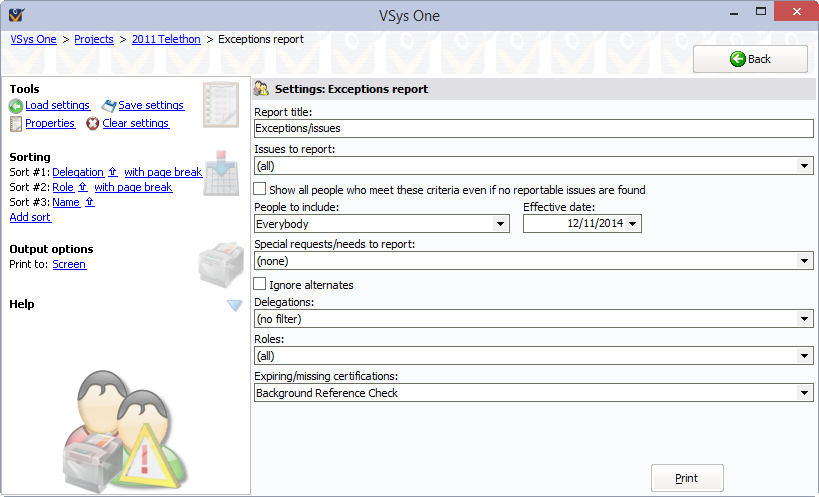This screenshot has height=497, width=819.
Task: Open Special requests/needs to report dropdown
Action: point(804,261)
